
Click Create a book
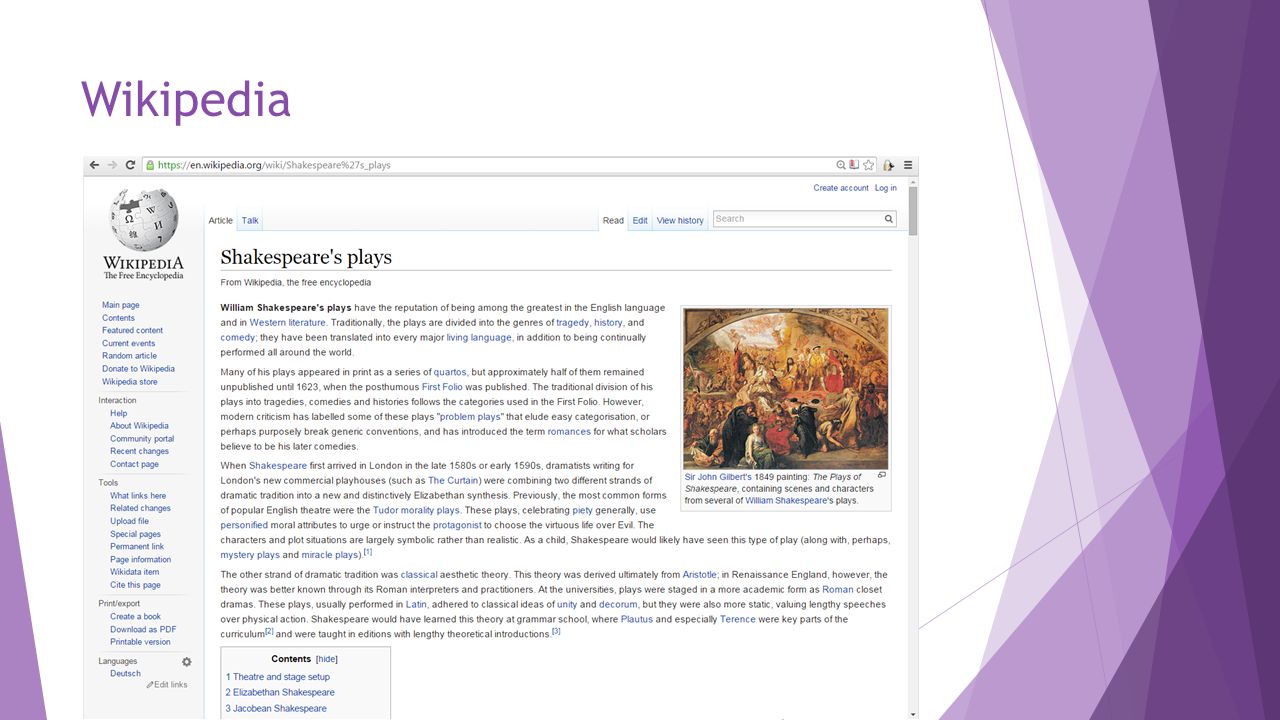click(135, 617)
